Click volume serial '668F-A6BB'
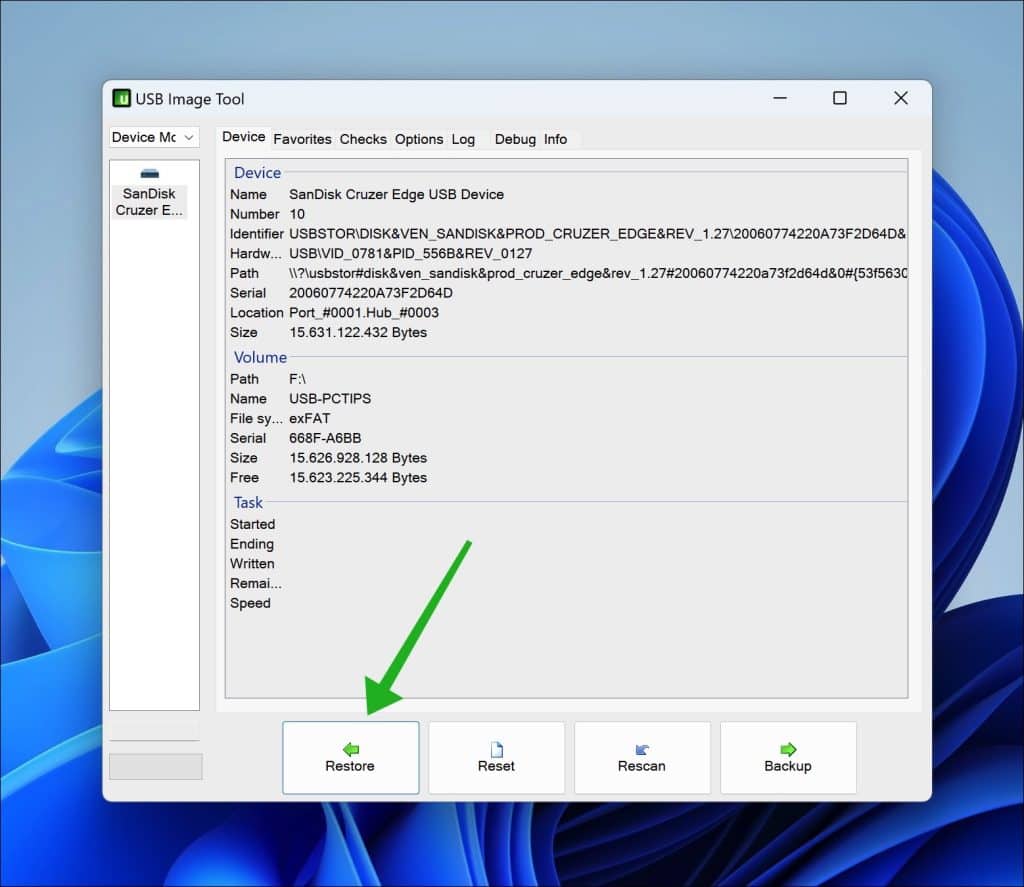This screenshot has width=1024, height=887. 325,438
